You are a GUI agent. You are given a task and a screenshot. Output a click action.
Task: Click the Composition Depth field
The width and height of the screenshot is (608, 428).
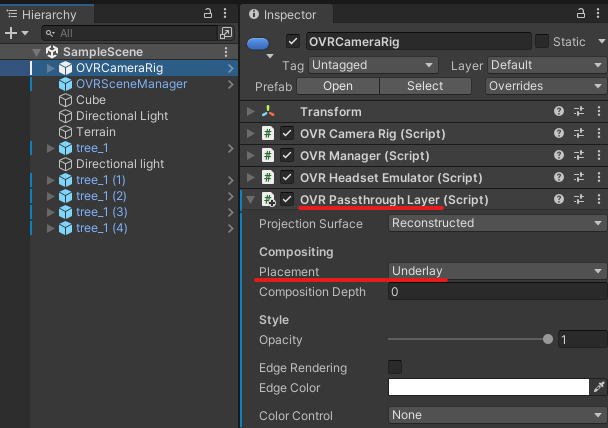(x=497, y=292)
